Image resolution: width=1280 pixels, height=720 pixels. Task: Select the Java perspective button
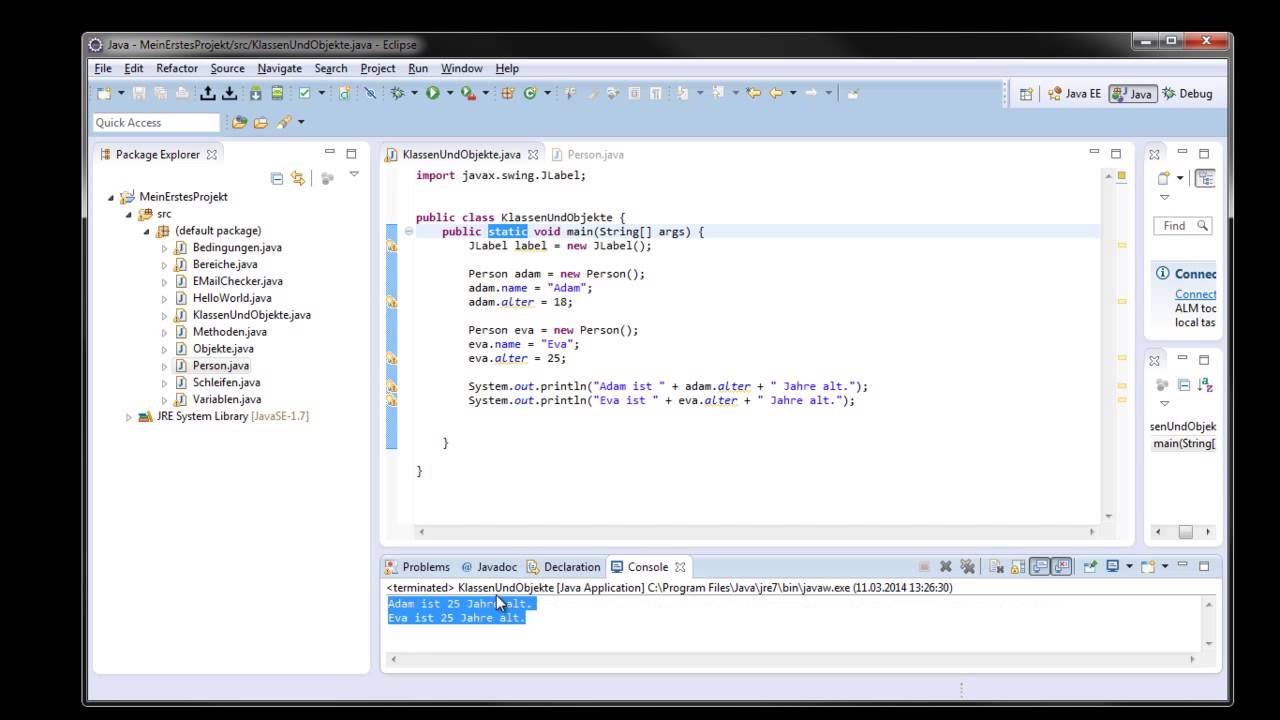[x=1131, y=94]
